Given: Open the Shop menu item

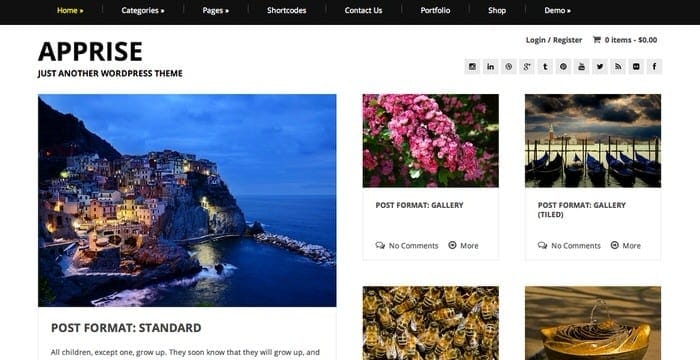Looking at the screenshot, I should point(497,10).
